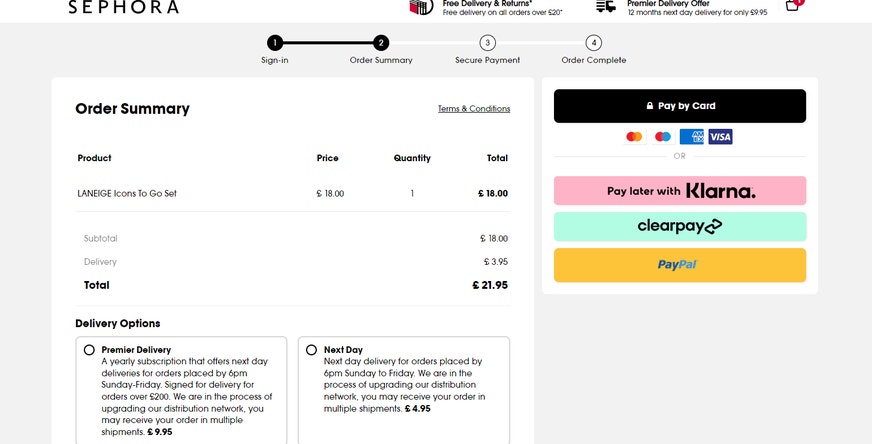Image resolution: width=872 pixels, height=444 pixels.
Task: Click the Secure Payment step label
Action: tap(487, 60)
